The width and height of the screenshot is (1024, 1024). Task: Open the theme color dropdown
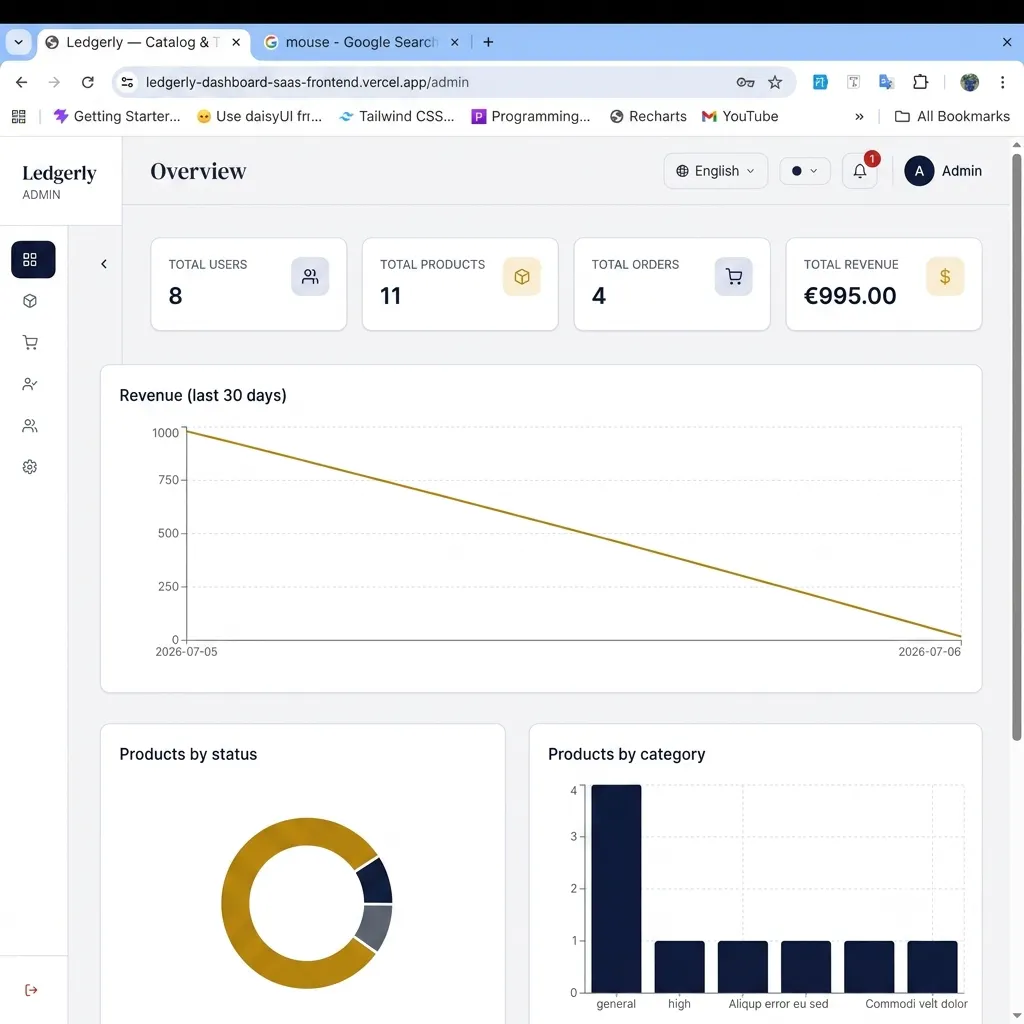pos(805,171)
